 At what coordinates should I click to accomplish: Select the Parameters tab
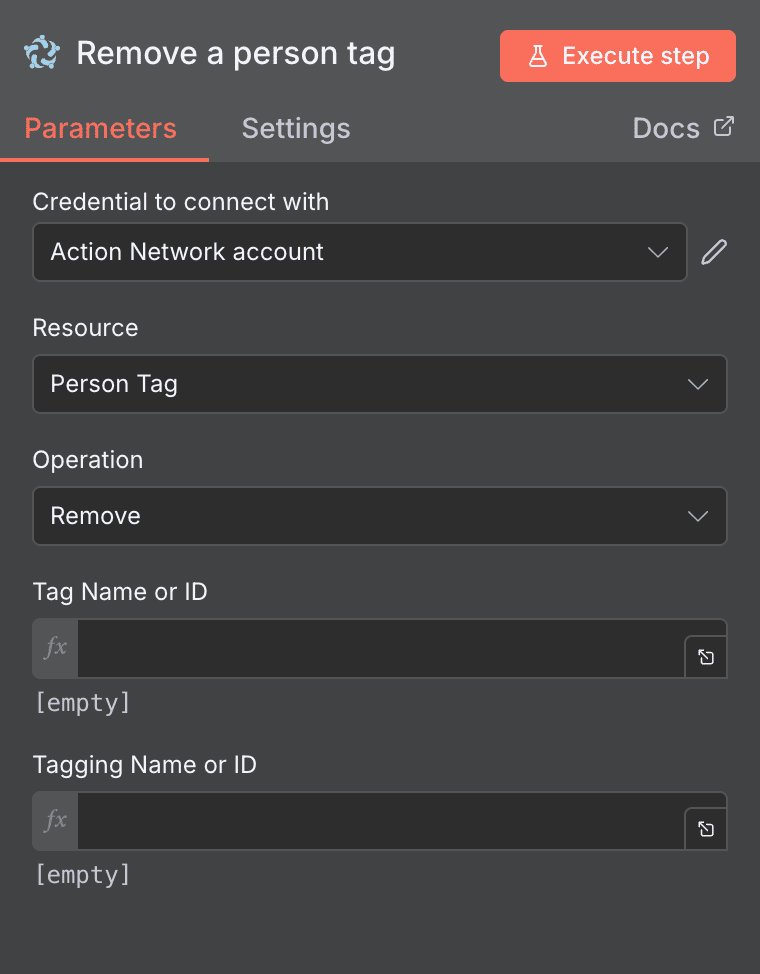pos(100,128)
